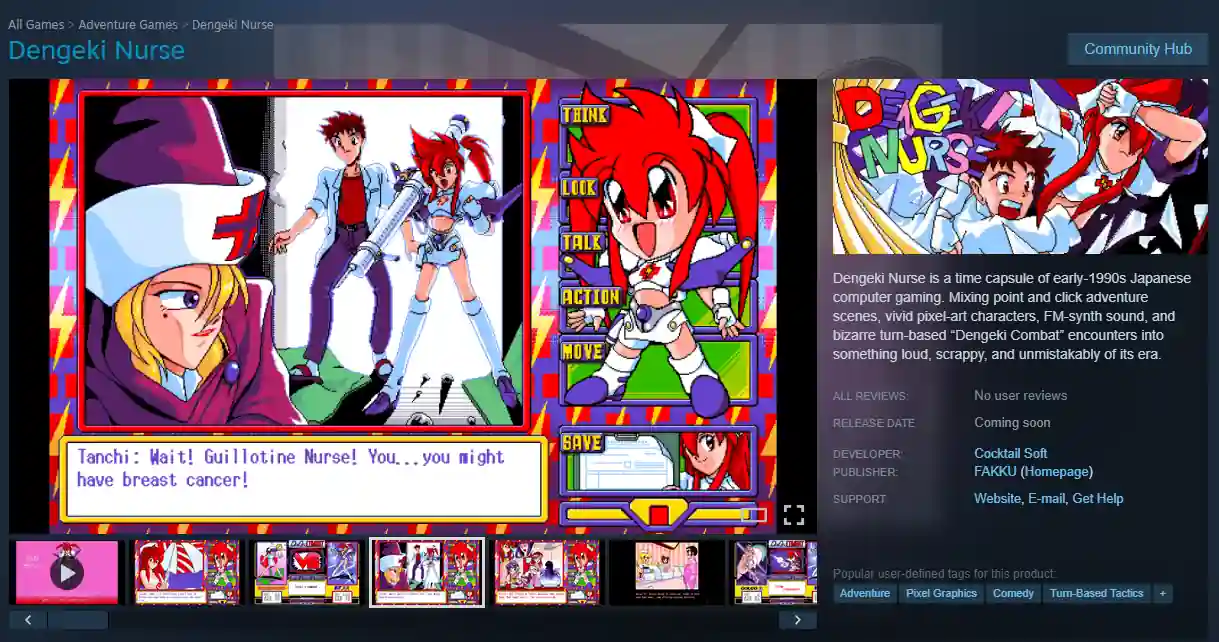Select the sixth dark-background screenshot thumbnail

point(667,573)
